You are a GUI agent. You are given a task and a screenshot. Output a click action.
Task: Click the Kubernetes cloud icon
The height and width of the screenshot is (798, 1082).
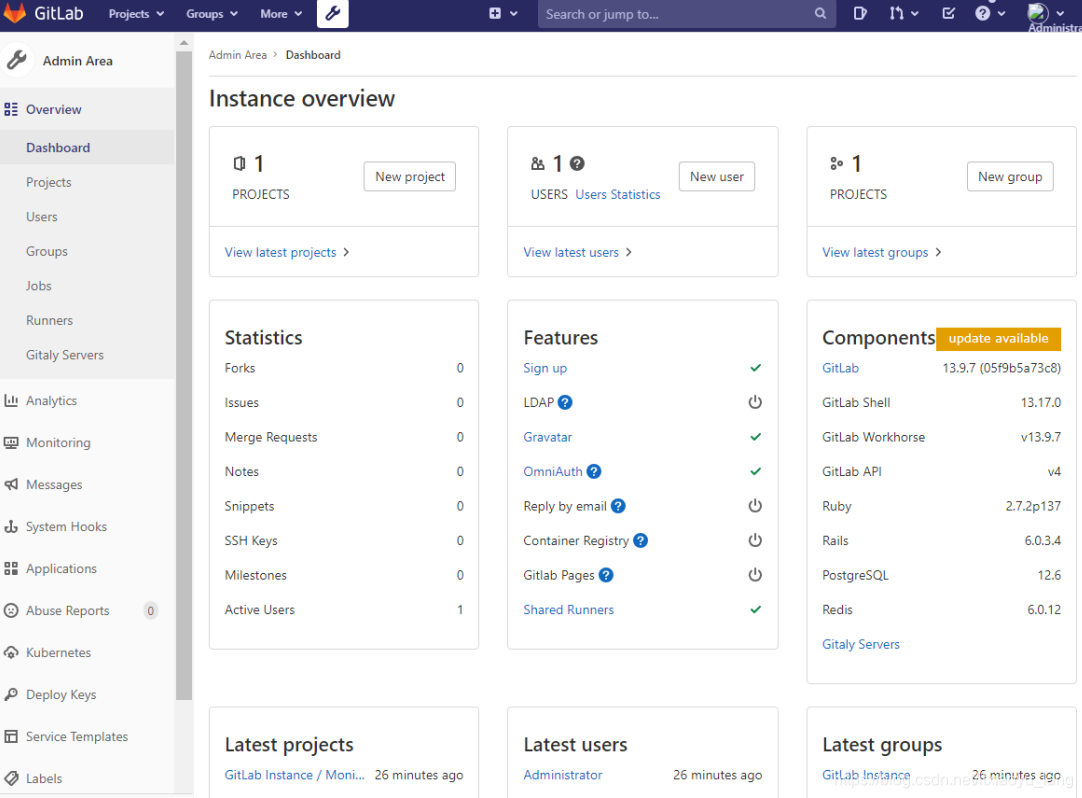point(11,652)
